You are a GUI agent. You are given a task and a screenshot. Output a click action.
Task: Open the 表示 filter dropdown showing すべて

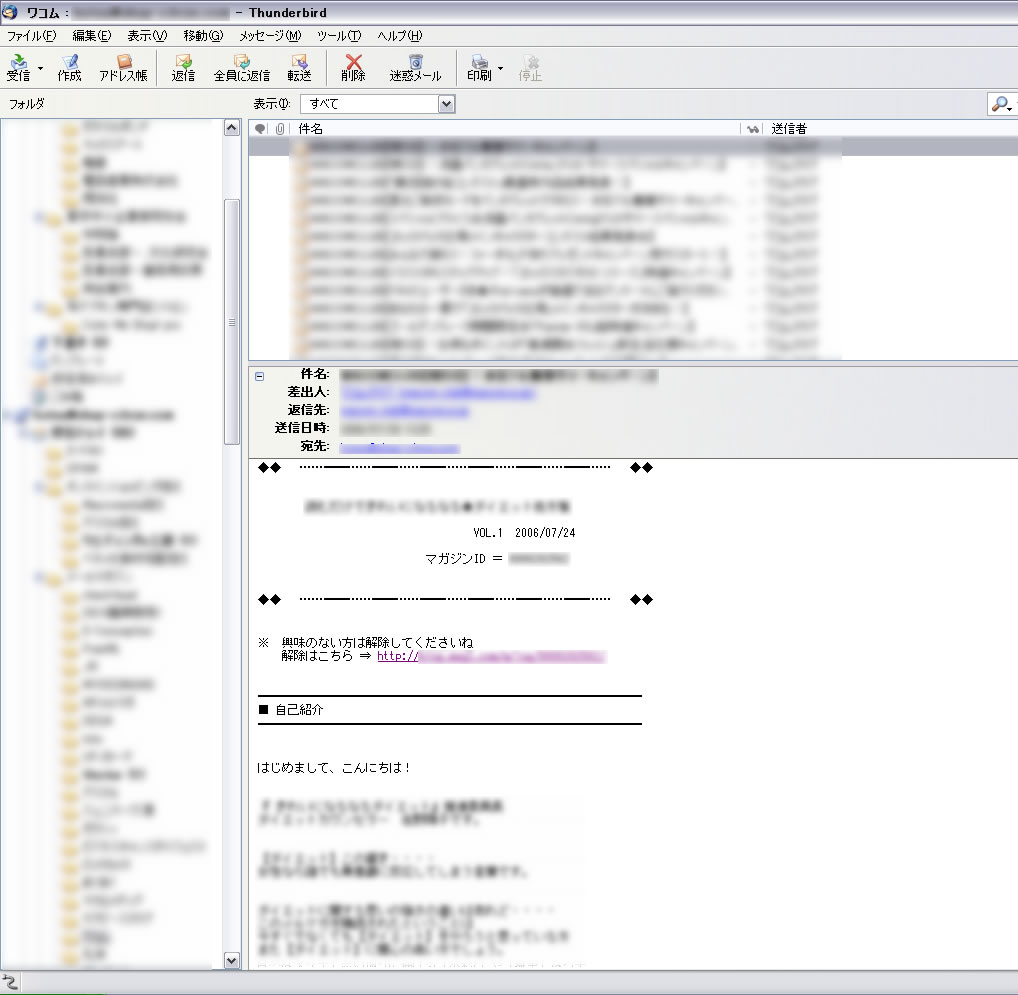[377, 104]
